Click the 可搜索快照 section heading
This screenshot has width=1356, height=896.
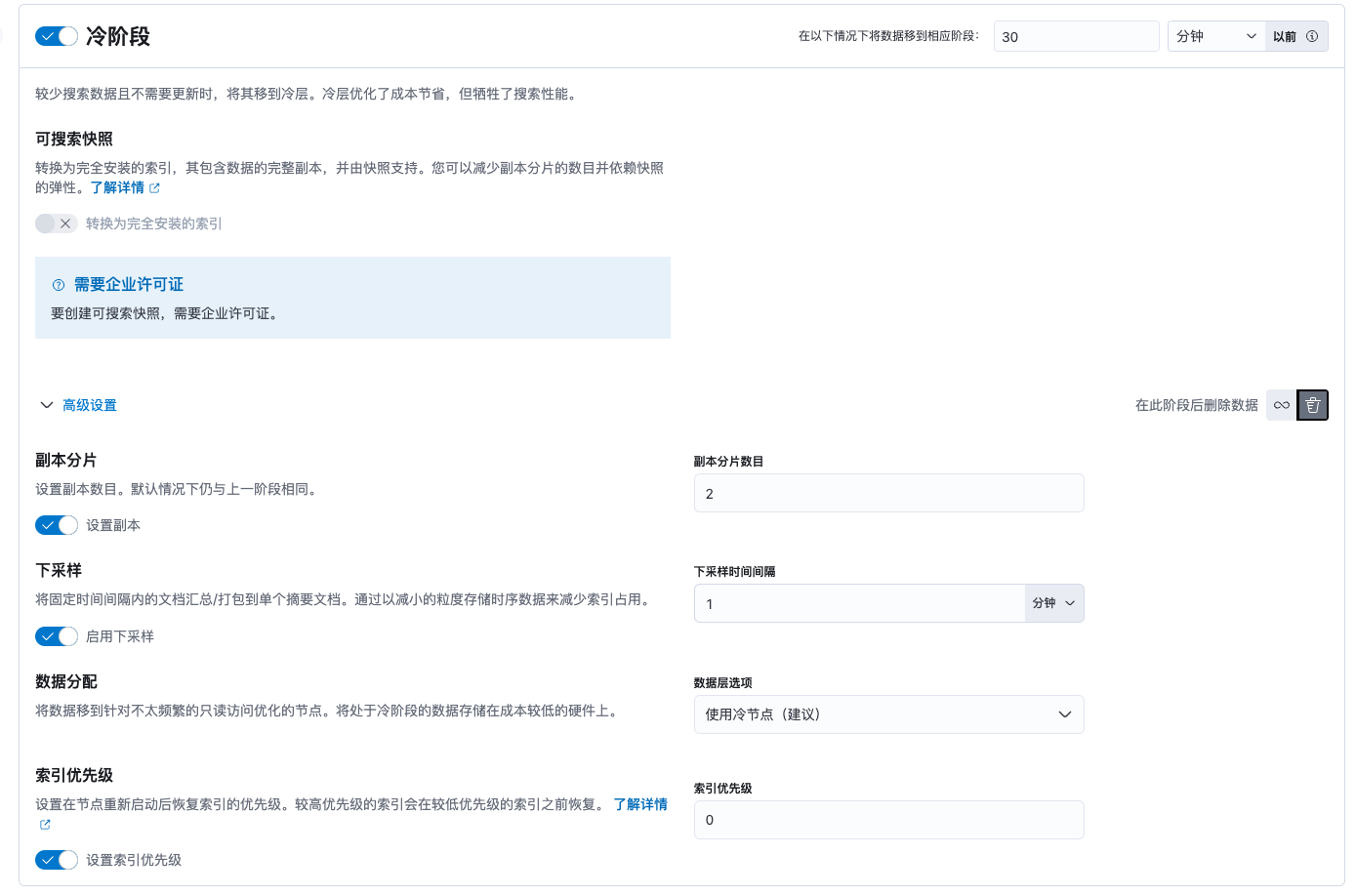coord(74,139)
